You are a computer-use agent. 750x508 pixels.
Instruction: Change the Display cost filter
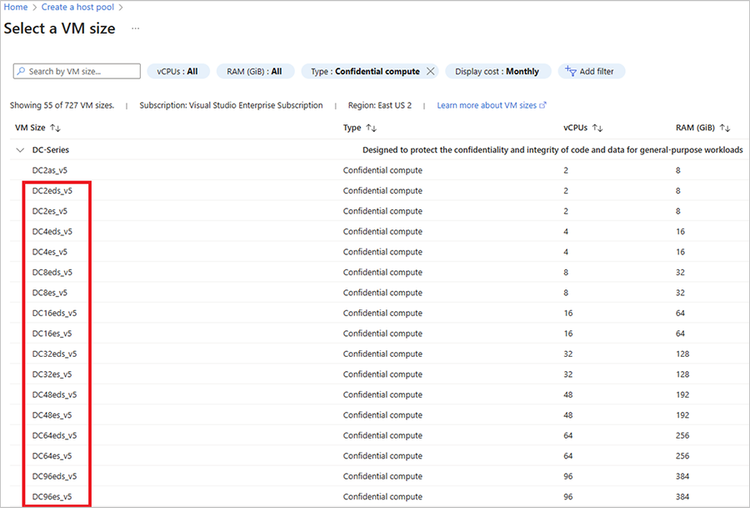coord(496,72)
